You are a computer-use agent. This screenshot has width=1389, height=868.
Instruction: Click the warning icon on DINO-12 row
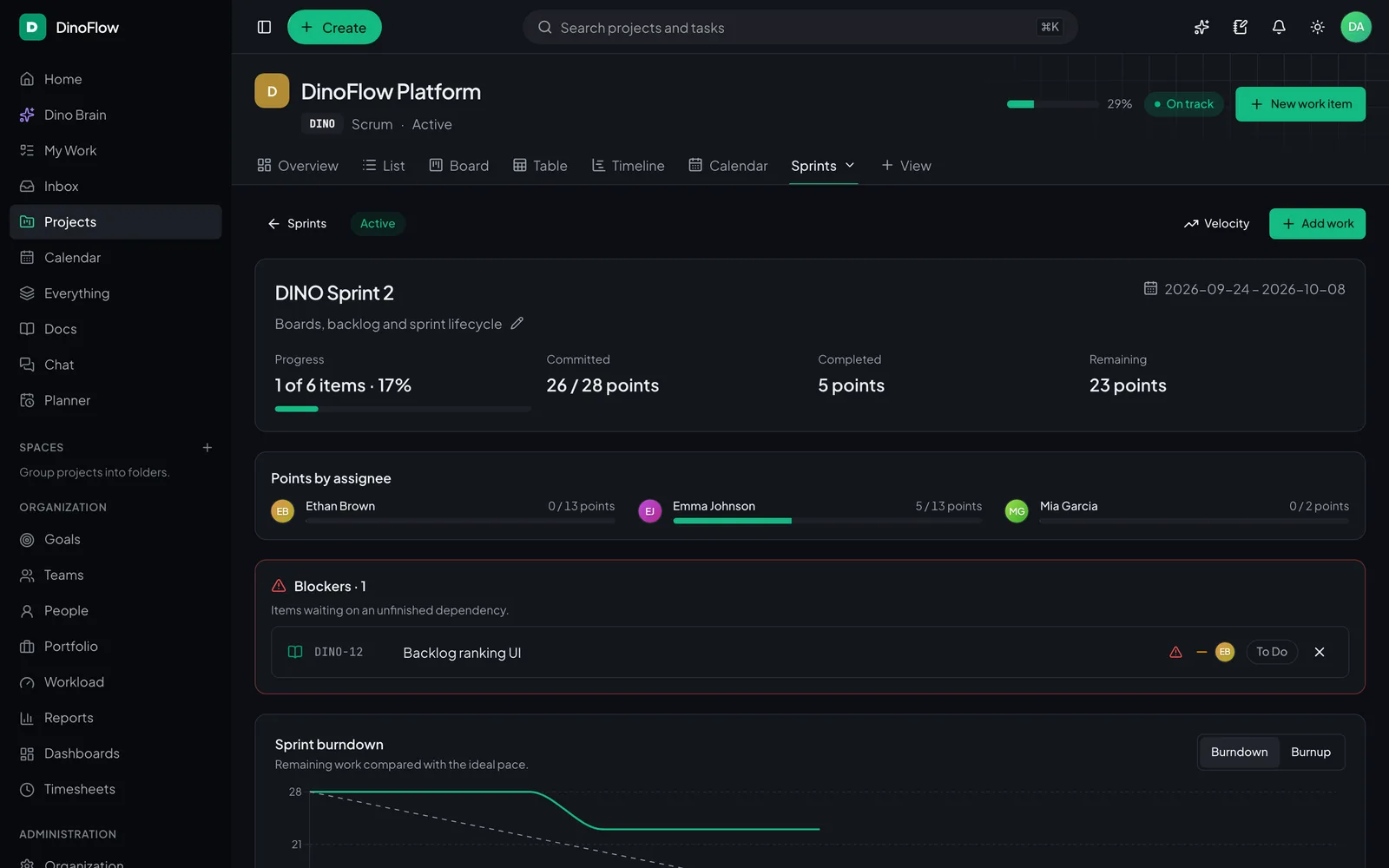(1175, 652)
